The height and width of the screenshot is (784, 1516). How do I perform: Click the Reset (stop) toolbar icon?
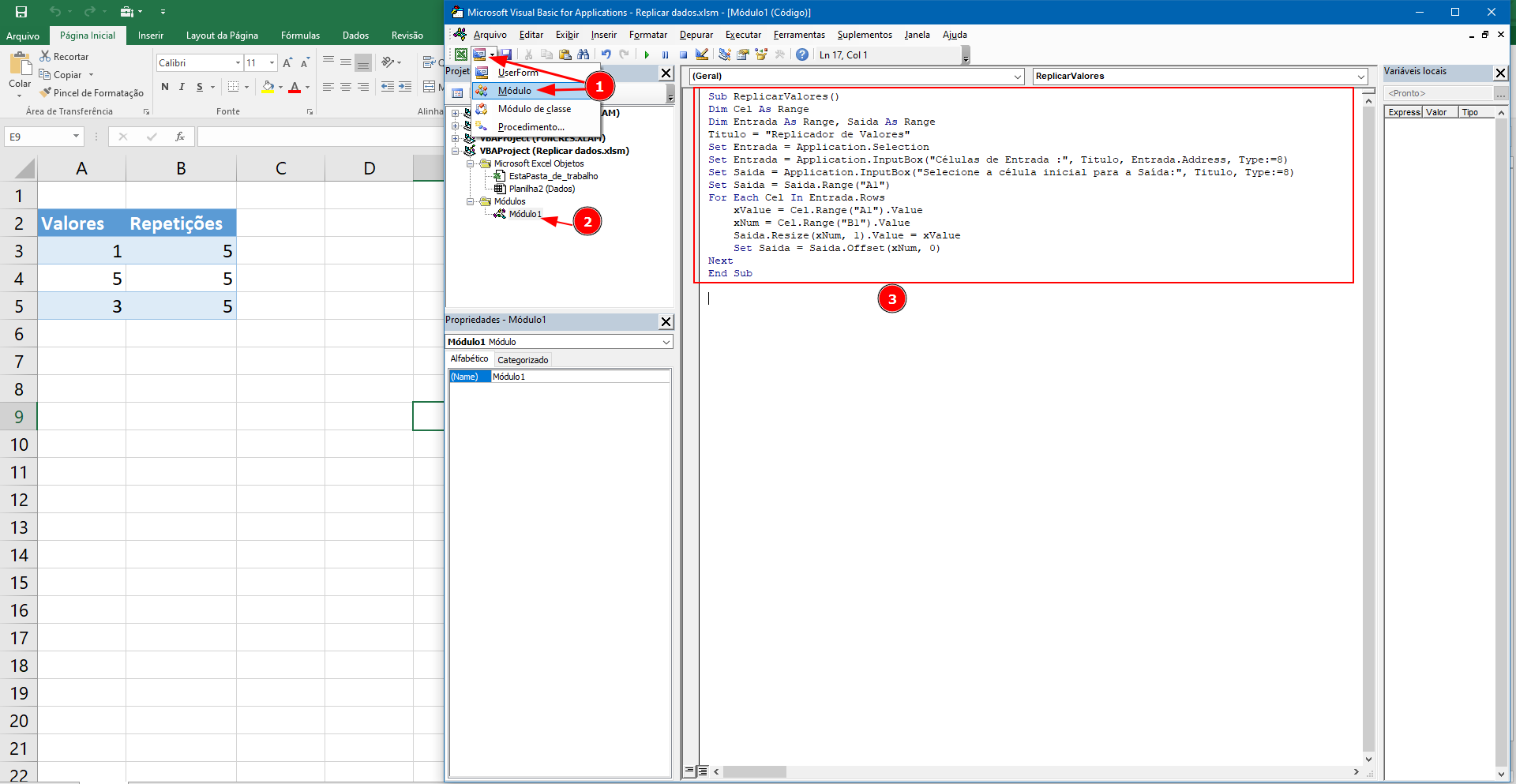pos(683,54)
